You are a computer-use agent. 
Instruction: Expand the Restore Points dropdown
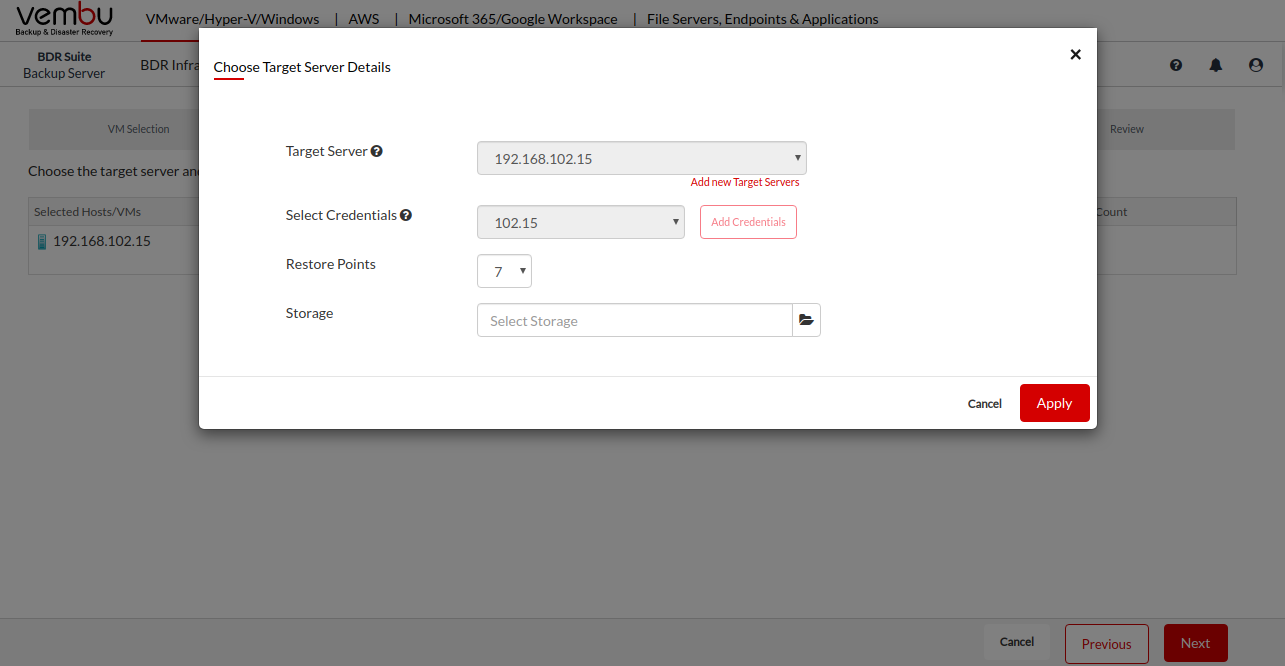pyautogui.click(x=504, y=272)
